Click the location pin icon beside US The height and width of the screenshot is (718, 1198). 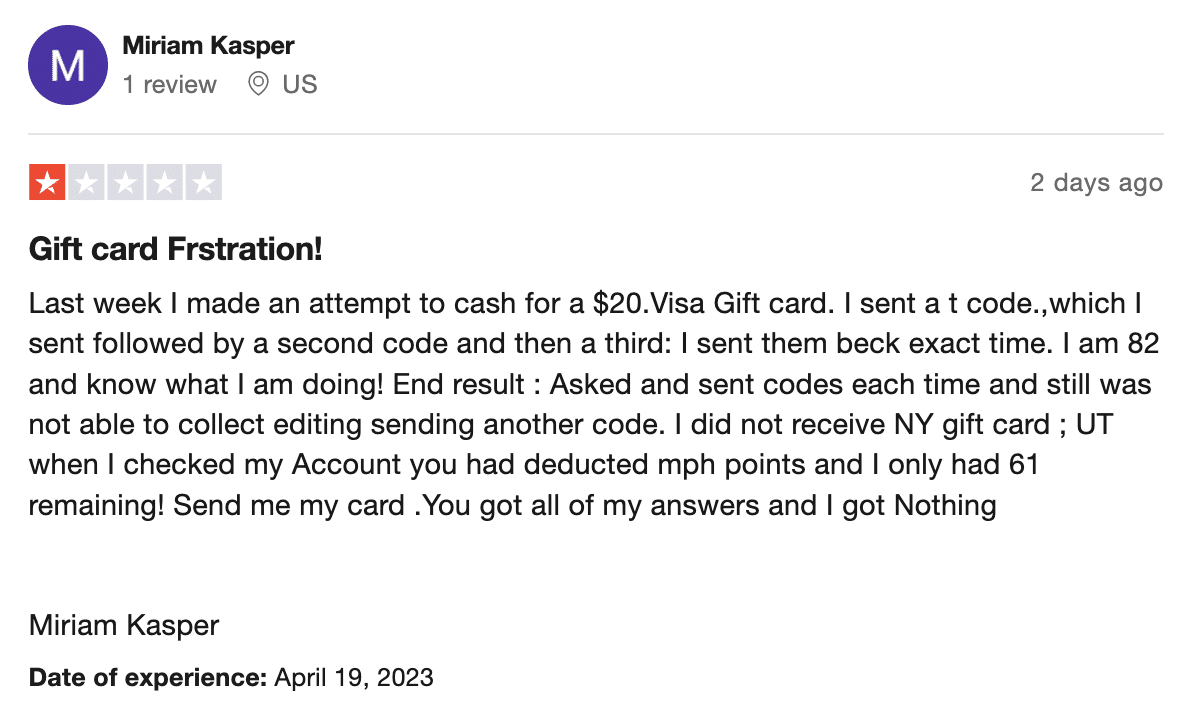258,84
